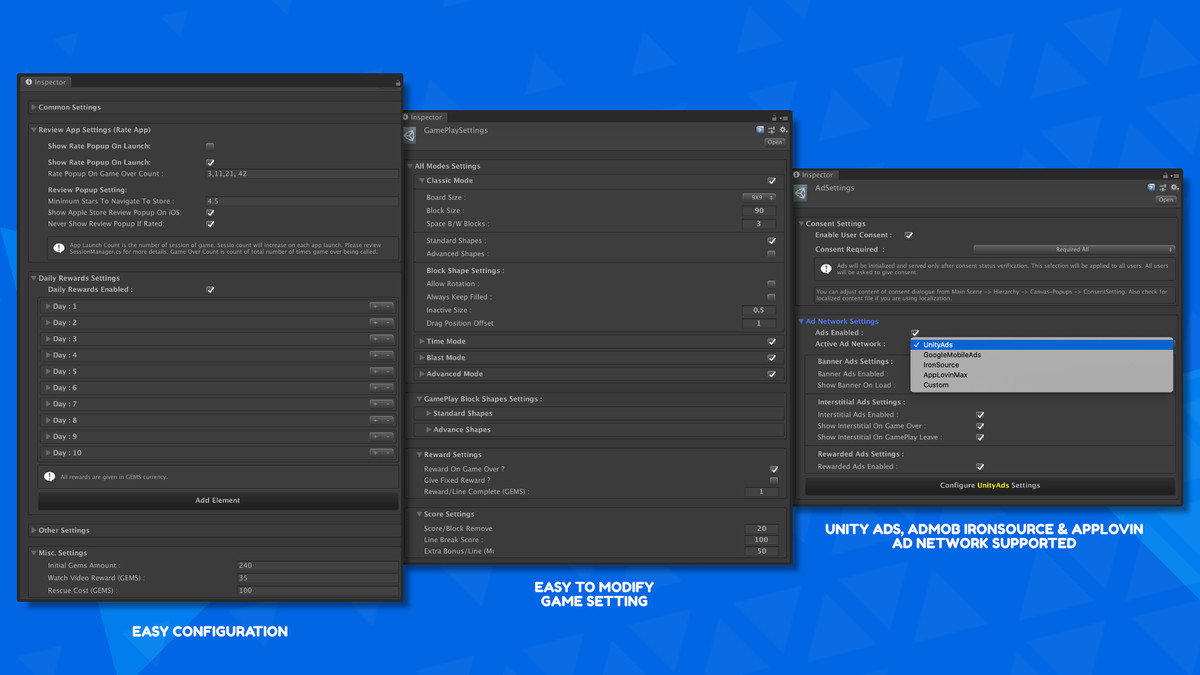Choose AppLovinMax from the network list
1200x675 pixels.
(x=1042, y=375)
